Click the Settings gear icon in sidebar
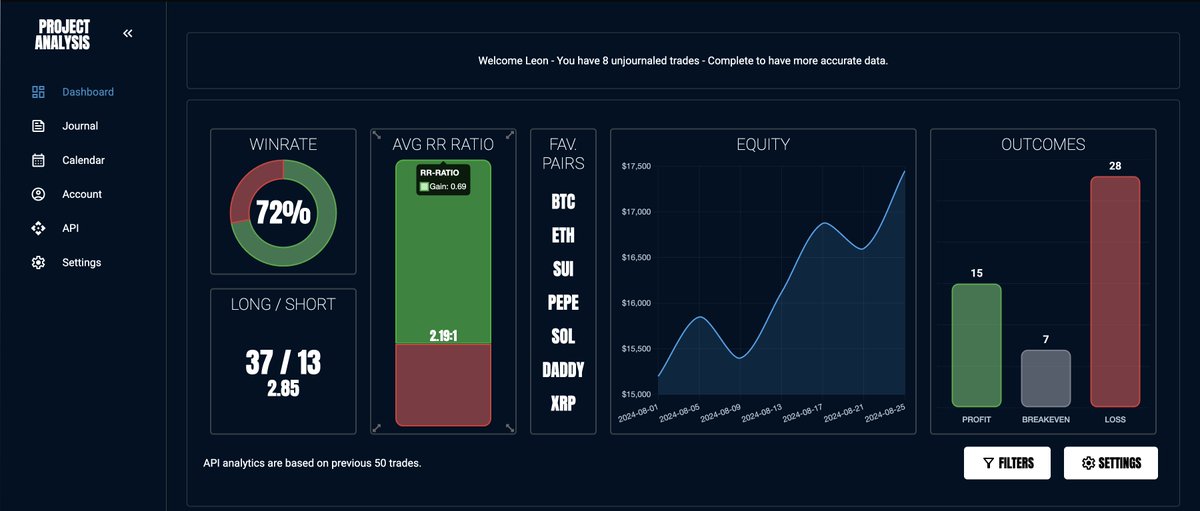Viewport: 1200px width, 511px height. pyautogui.click(x=39, y=262)
